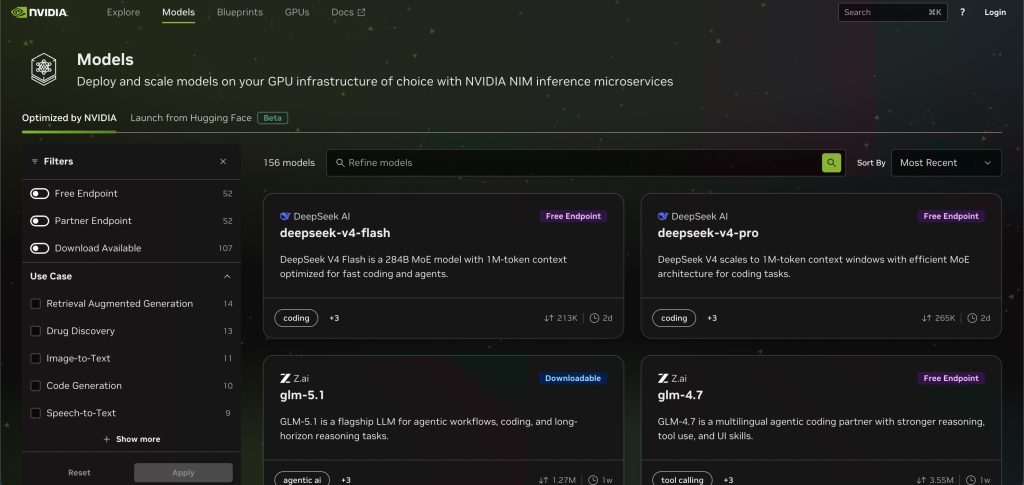Open the Explore nav item
The width and height of the screenshot is (1024, 485).
click(x=123, y=12)
